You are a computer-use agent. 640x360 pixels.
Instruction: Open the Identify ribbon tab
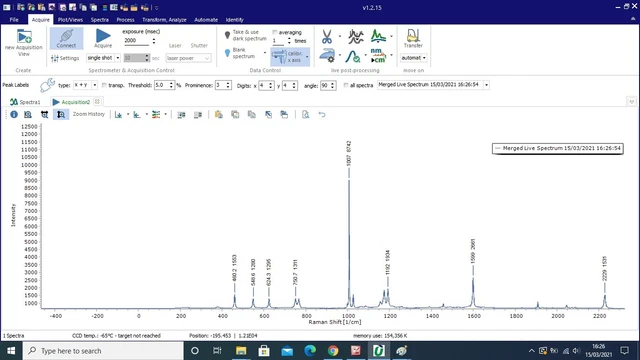coord(234,20)
